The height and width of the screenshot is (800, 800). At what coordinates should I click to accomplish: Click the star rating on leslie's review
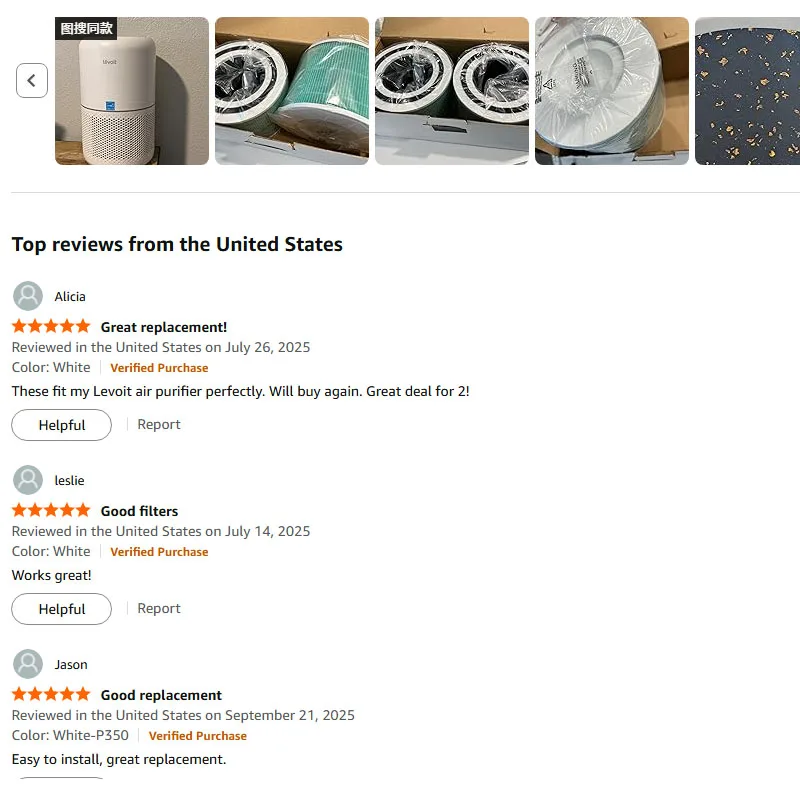(51, 511)
